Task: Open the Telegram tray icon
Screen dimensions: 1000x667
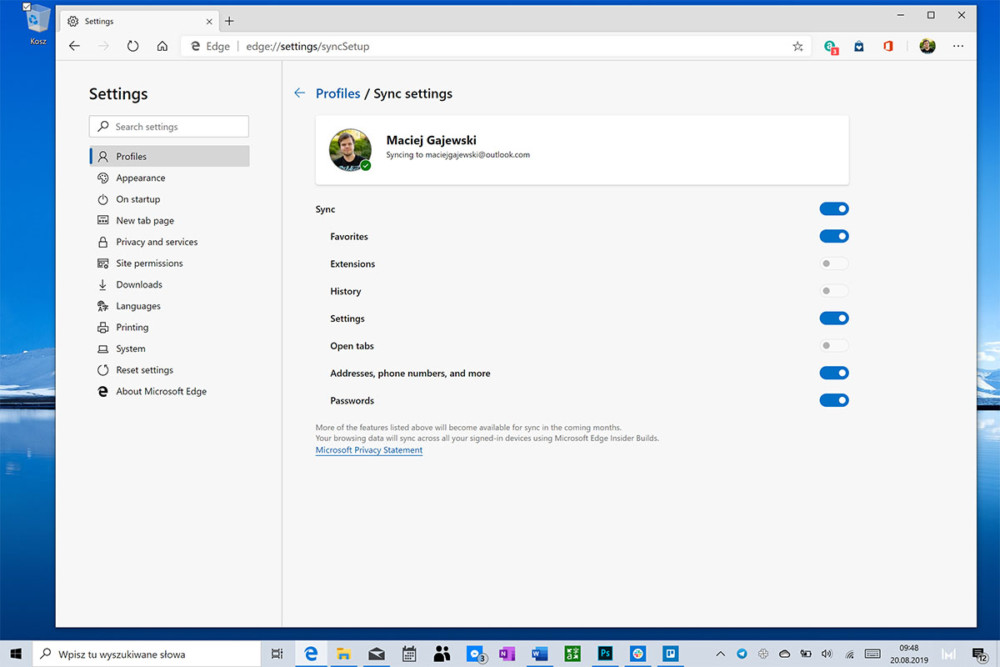Action: coord(742,654)
